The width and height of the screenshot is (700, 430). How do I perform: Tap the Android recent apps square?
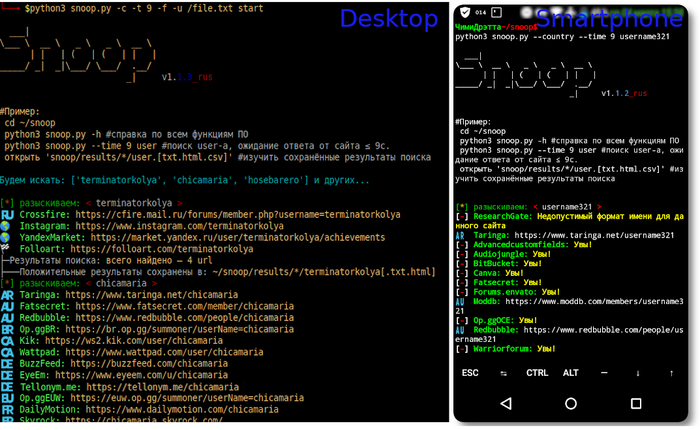point(636,403)
